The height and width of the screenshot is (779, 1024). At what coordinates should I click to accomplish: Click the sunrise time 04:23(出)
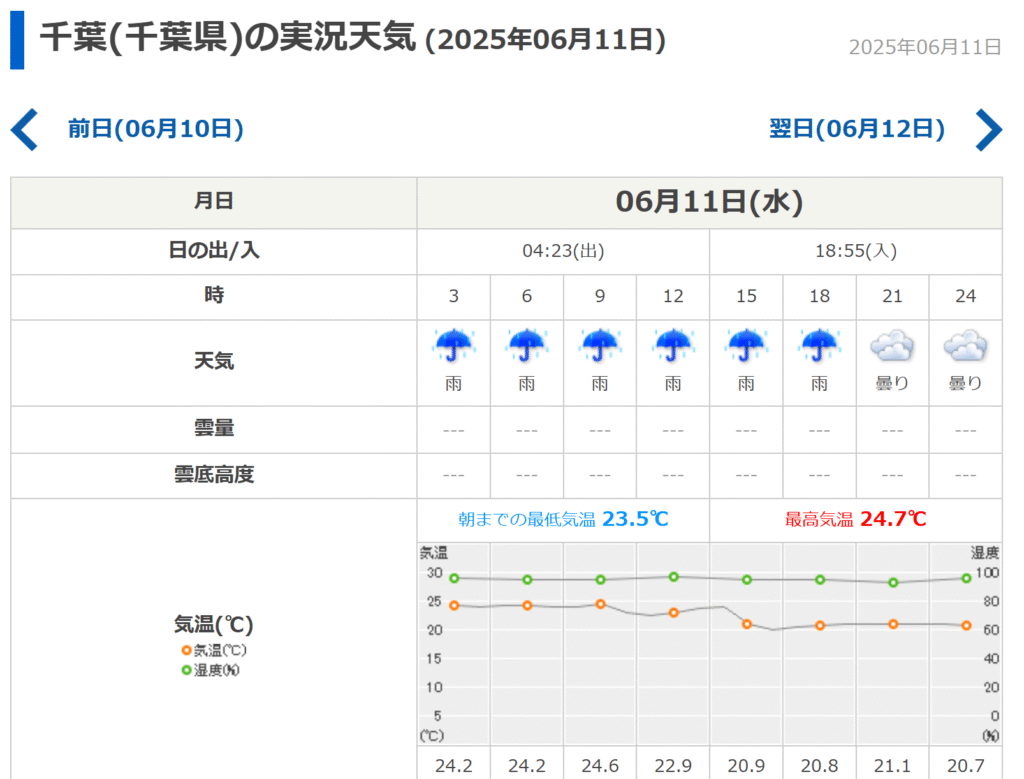pos(563,251)
